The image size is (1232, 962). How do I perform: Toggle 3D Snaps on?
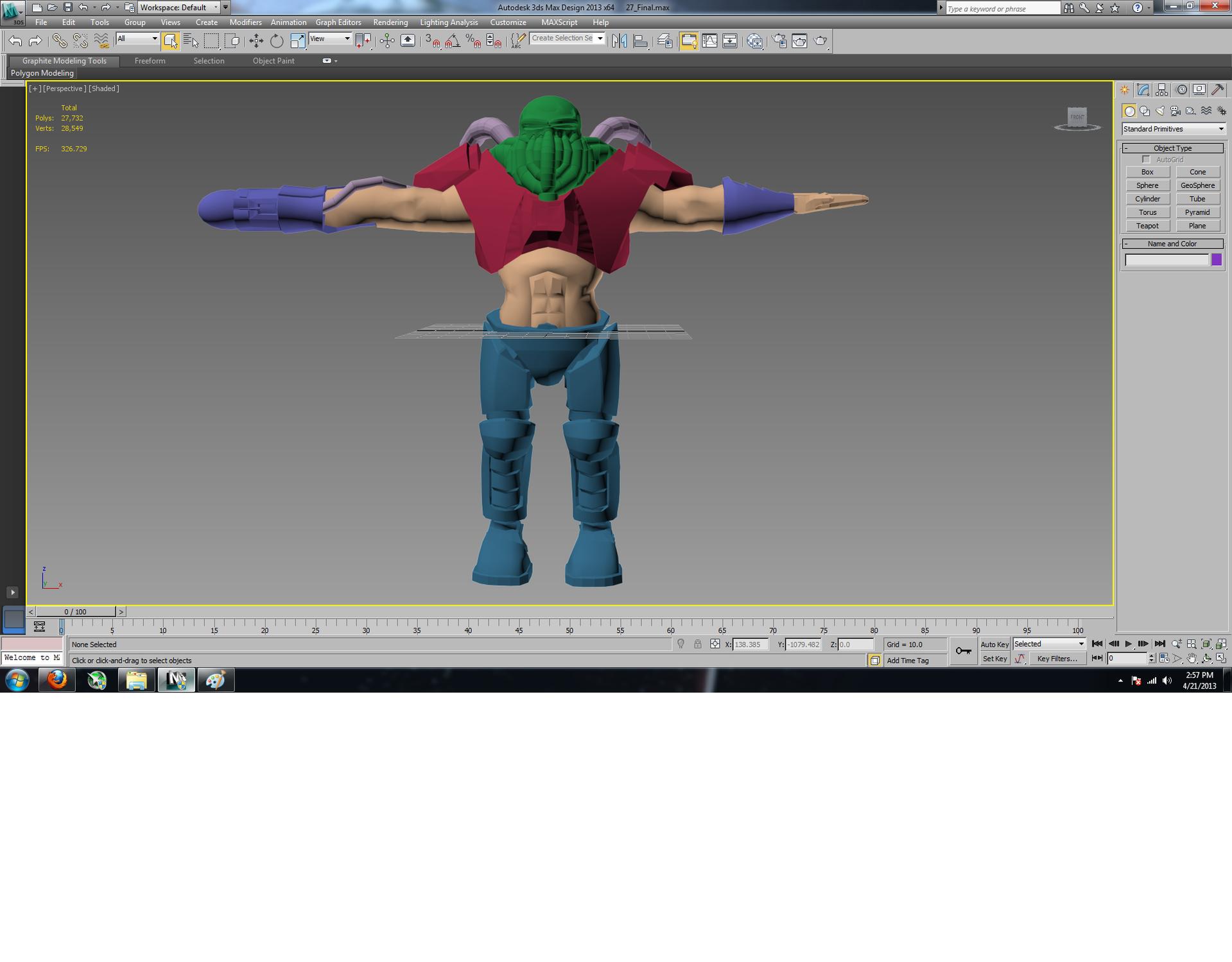[432, 41]
